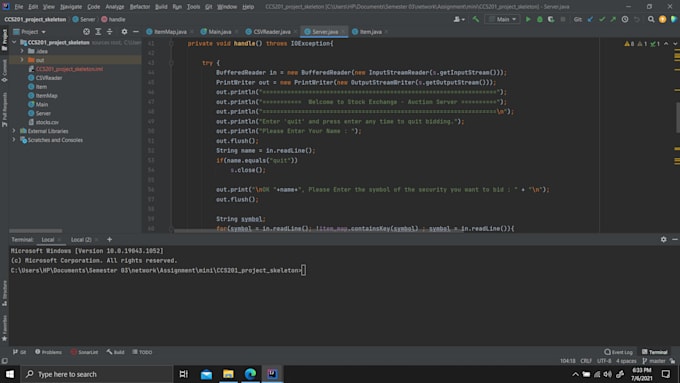This screenshot has height=383, width=680.
Task: Open Microsoft Edge in taskbar
Action: tap(250, 374)
